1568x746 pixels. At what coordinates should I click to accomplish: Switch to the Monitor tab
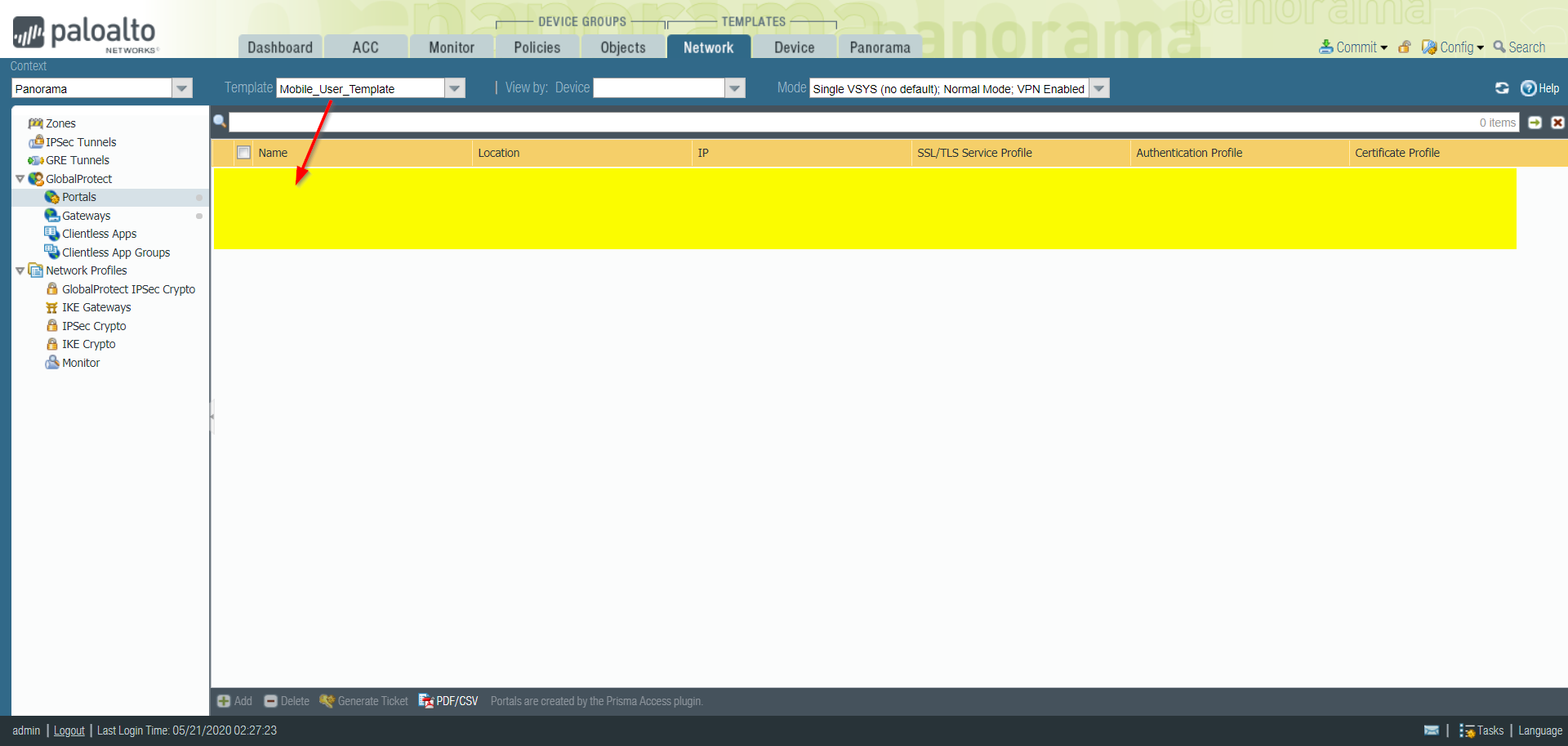(x=452, y=47)
